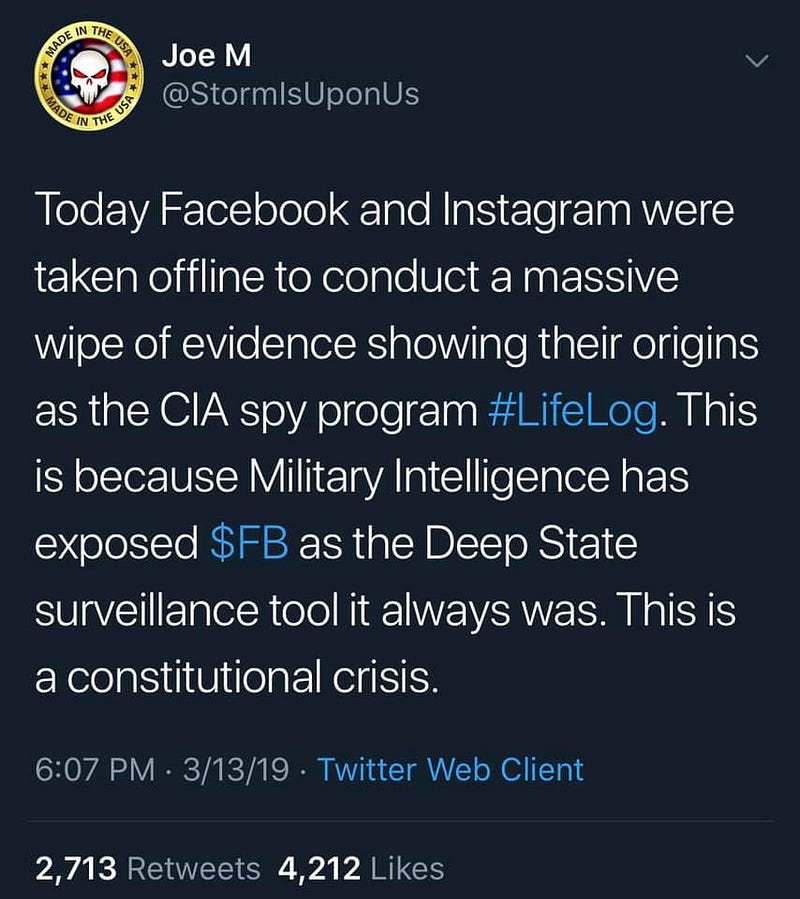
Task: Click the Likes label
Action: coord(408,868)
